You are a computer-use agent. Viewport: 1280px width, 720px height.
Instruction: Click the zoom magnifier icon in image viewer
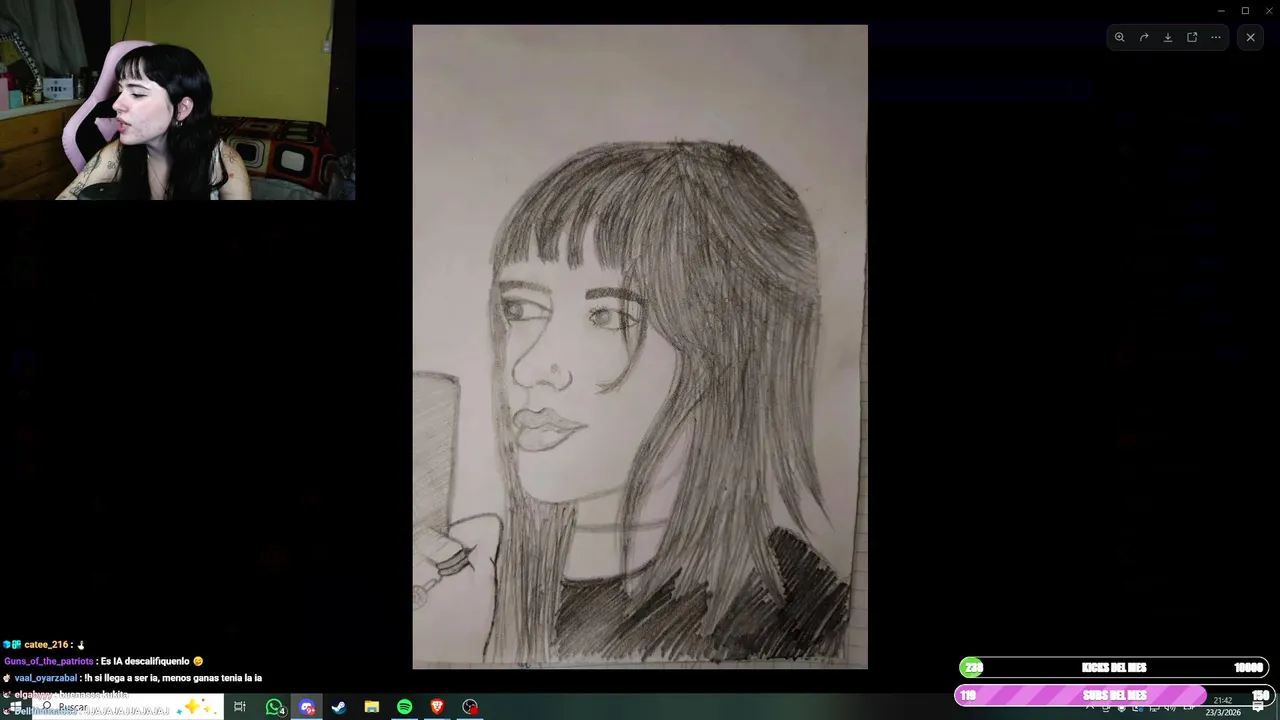[1119, 37]
